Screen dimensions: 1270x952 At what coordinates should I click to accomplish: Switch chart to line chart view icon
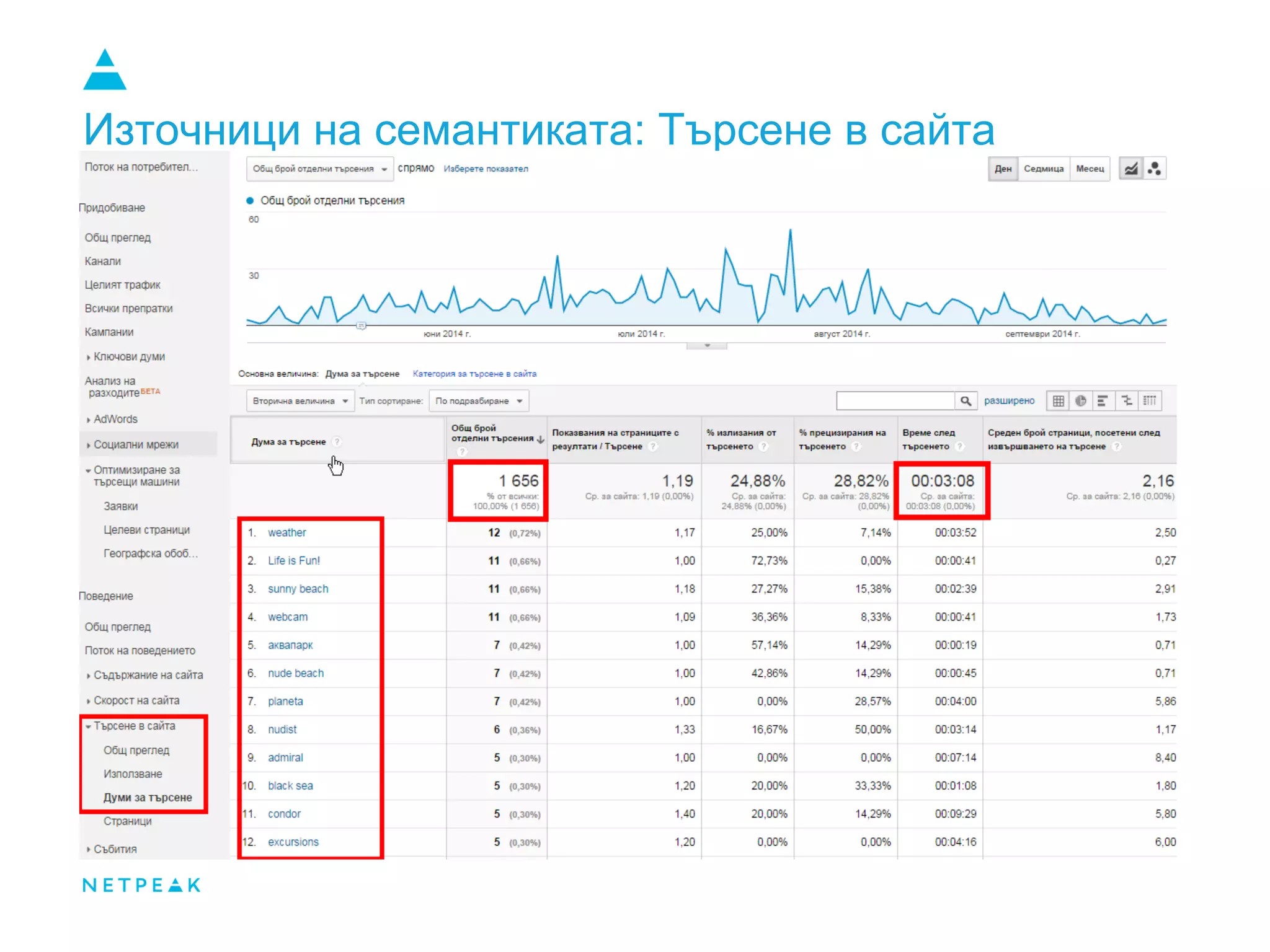pyautogui.click(x=1131, y=169)
